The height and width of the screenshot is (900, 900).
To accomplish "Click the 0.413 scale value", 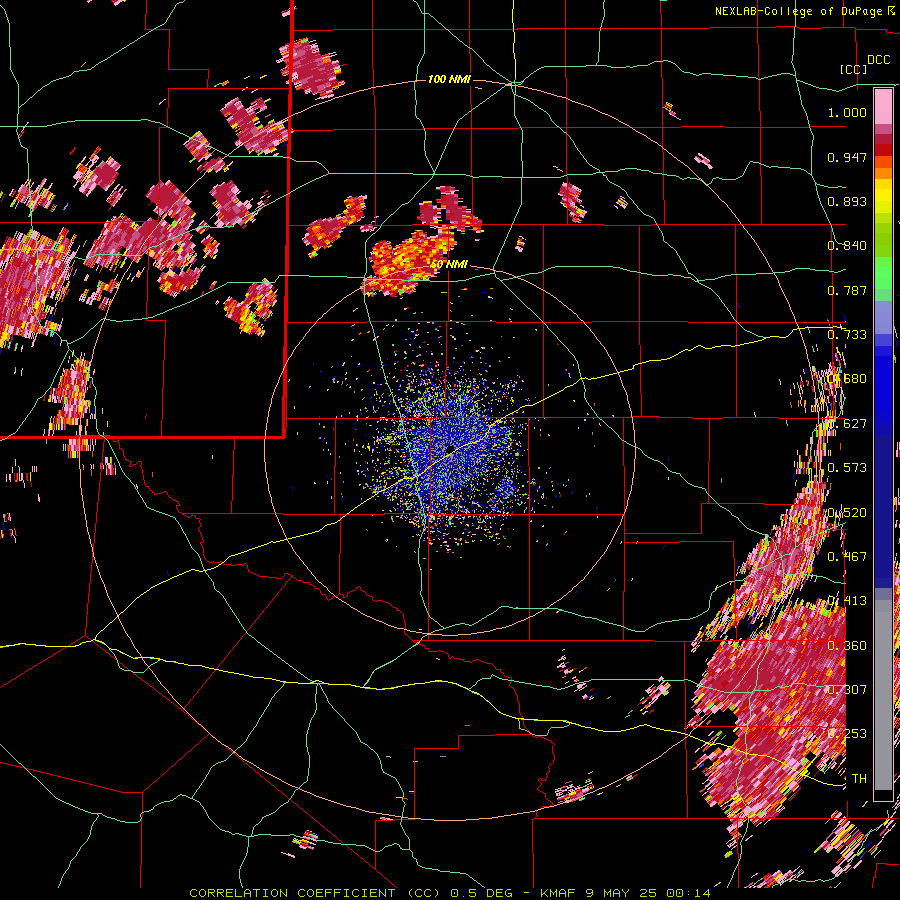I will pos(847,601).
